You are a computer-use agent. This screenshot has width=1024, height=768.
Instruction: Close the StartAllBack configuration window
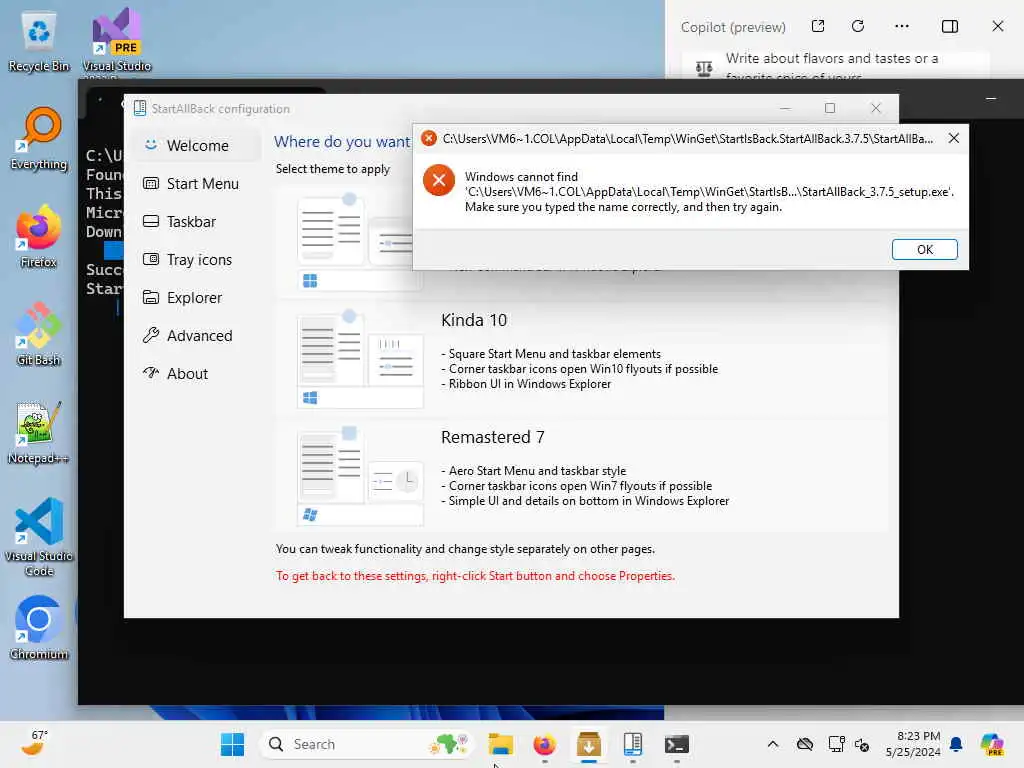(x=876, y=108)
